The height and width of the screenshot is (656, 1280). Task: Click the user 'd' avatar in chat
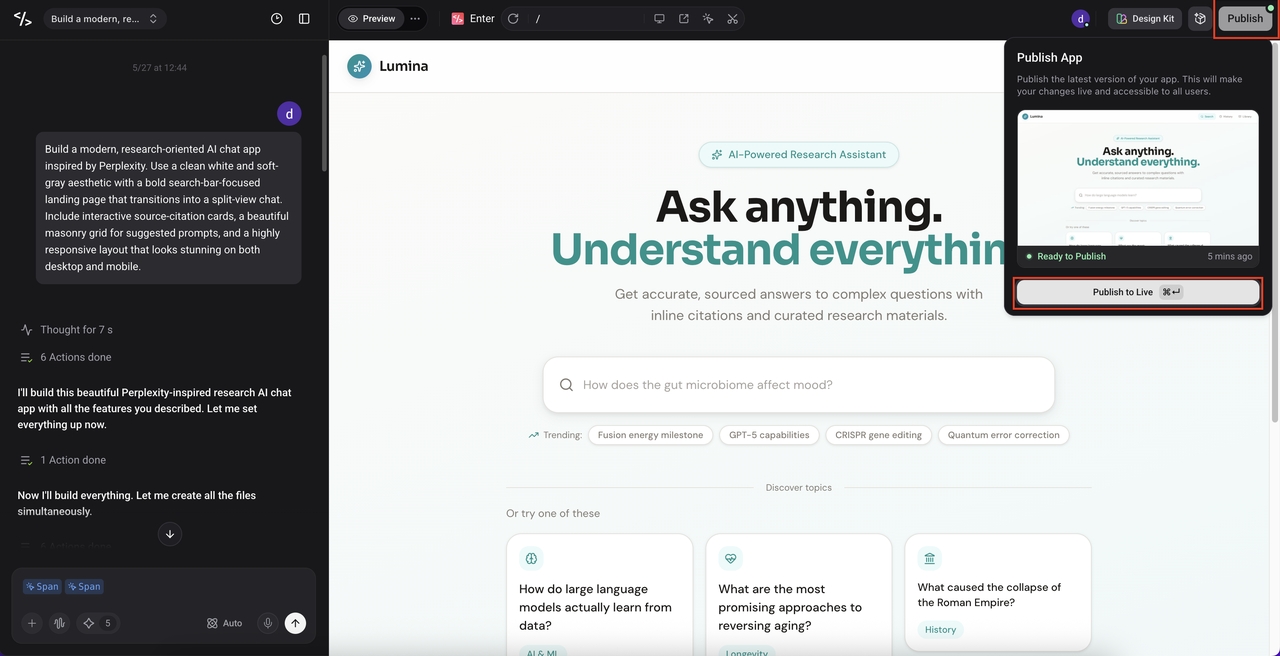tap(289, 114)
